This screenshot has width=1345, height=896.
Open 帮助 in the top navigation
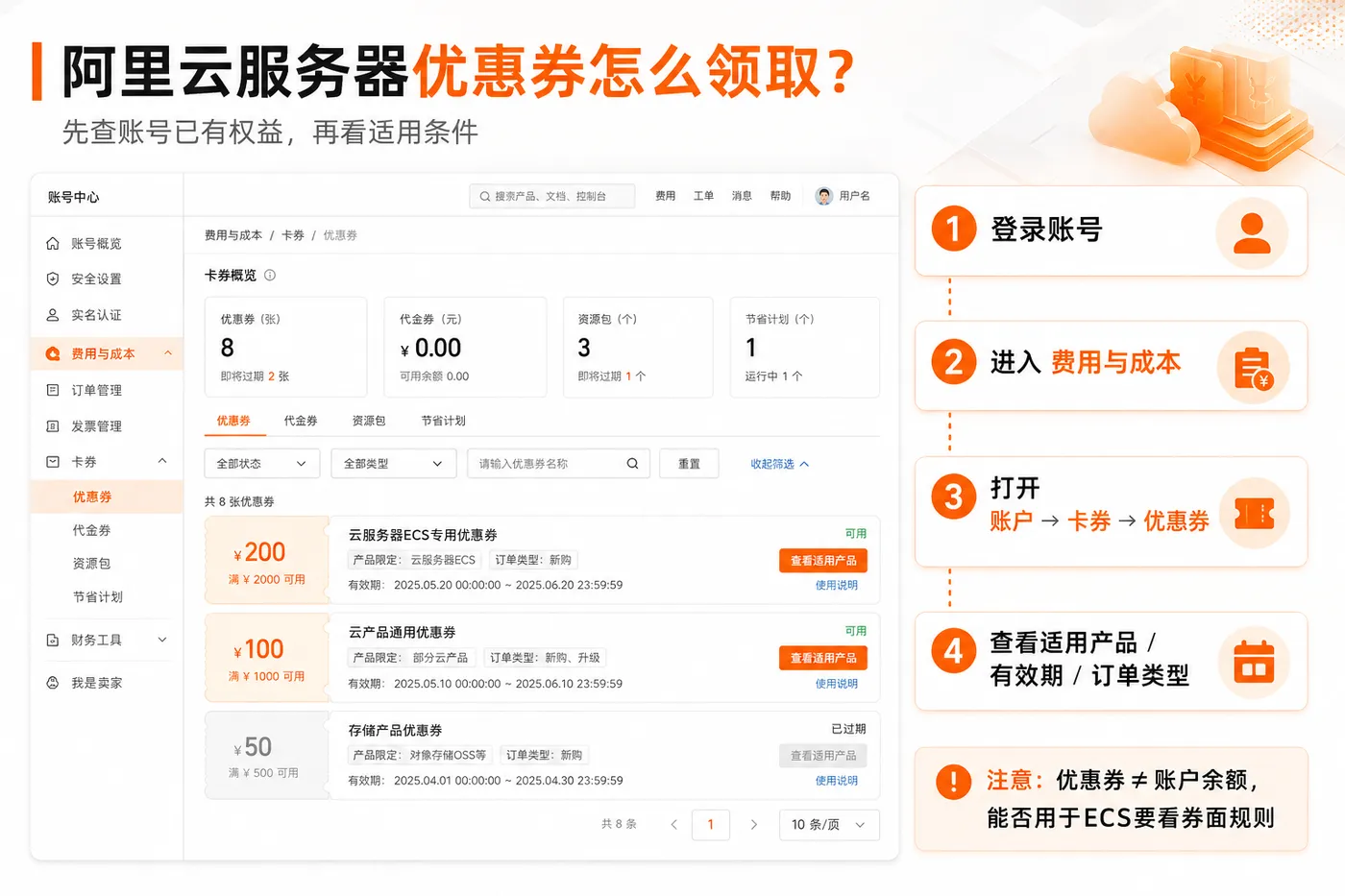780,196
